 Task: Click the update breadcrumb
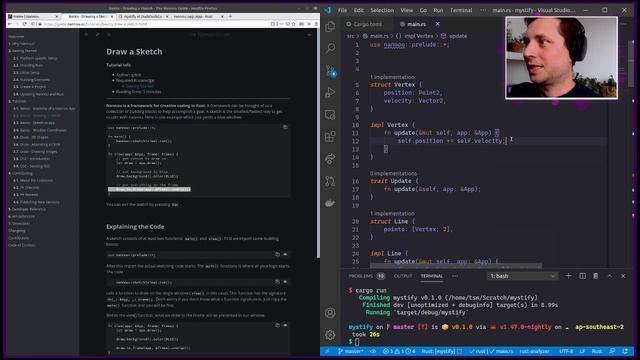coord(453,36)
